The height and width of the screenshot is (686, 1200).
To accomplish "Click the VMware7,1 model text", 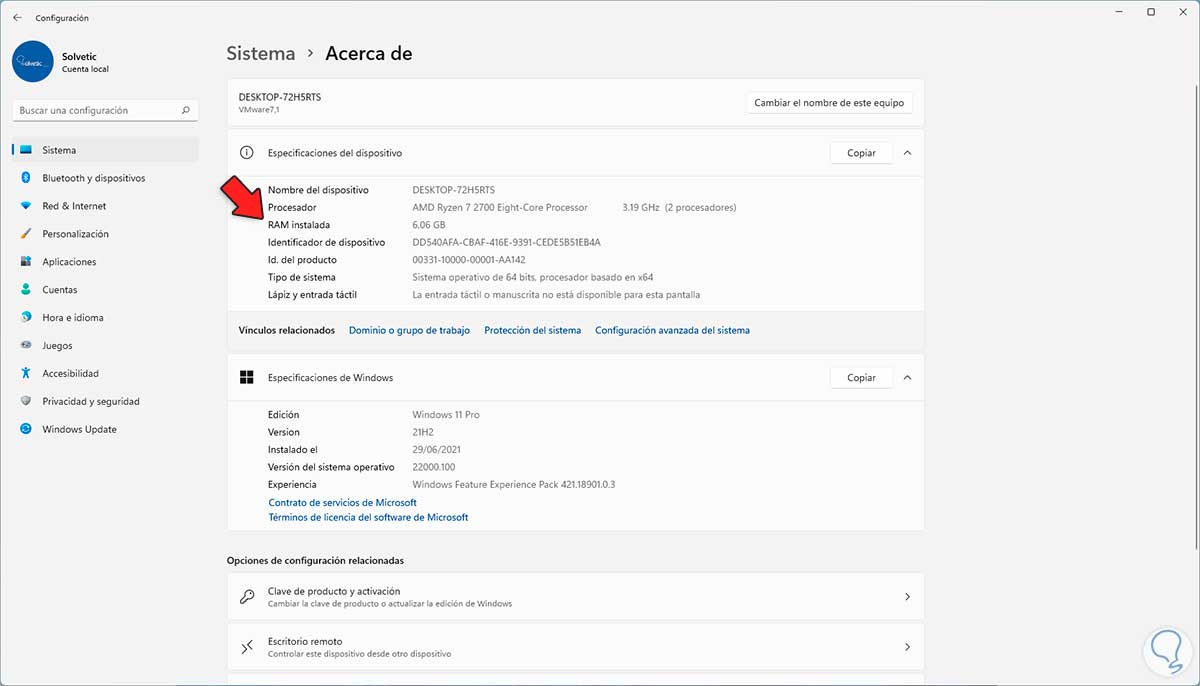I will (x=258, y=109).
